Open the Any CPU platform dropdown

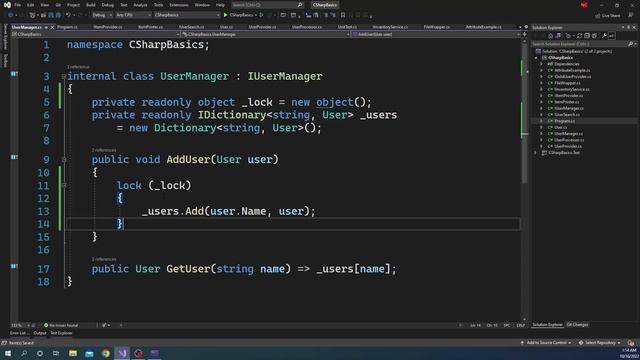click(x=133, y=15)
